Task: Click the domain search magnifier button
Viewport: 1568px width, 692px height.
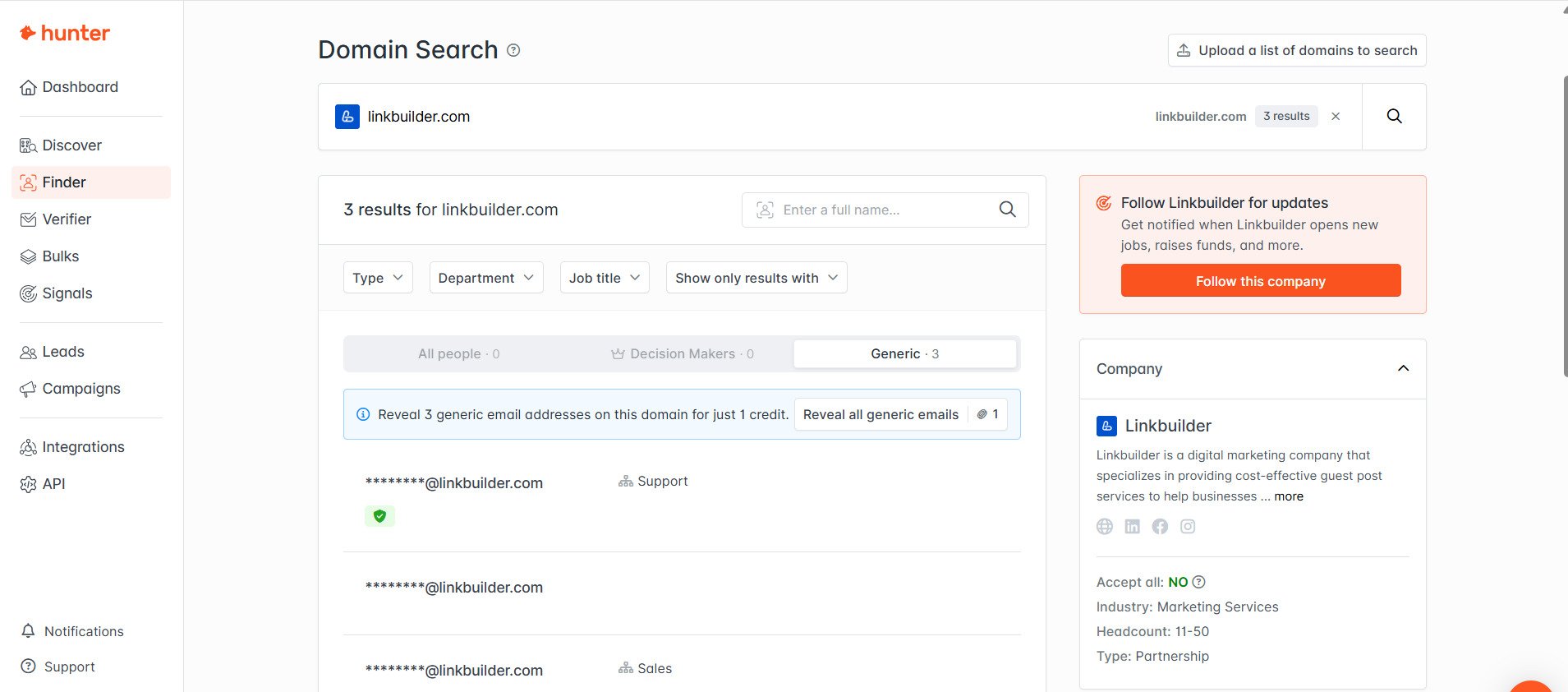Action: point(1394,116)
